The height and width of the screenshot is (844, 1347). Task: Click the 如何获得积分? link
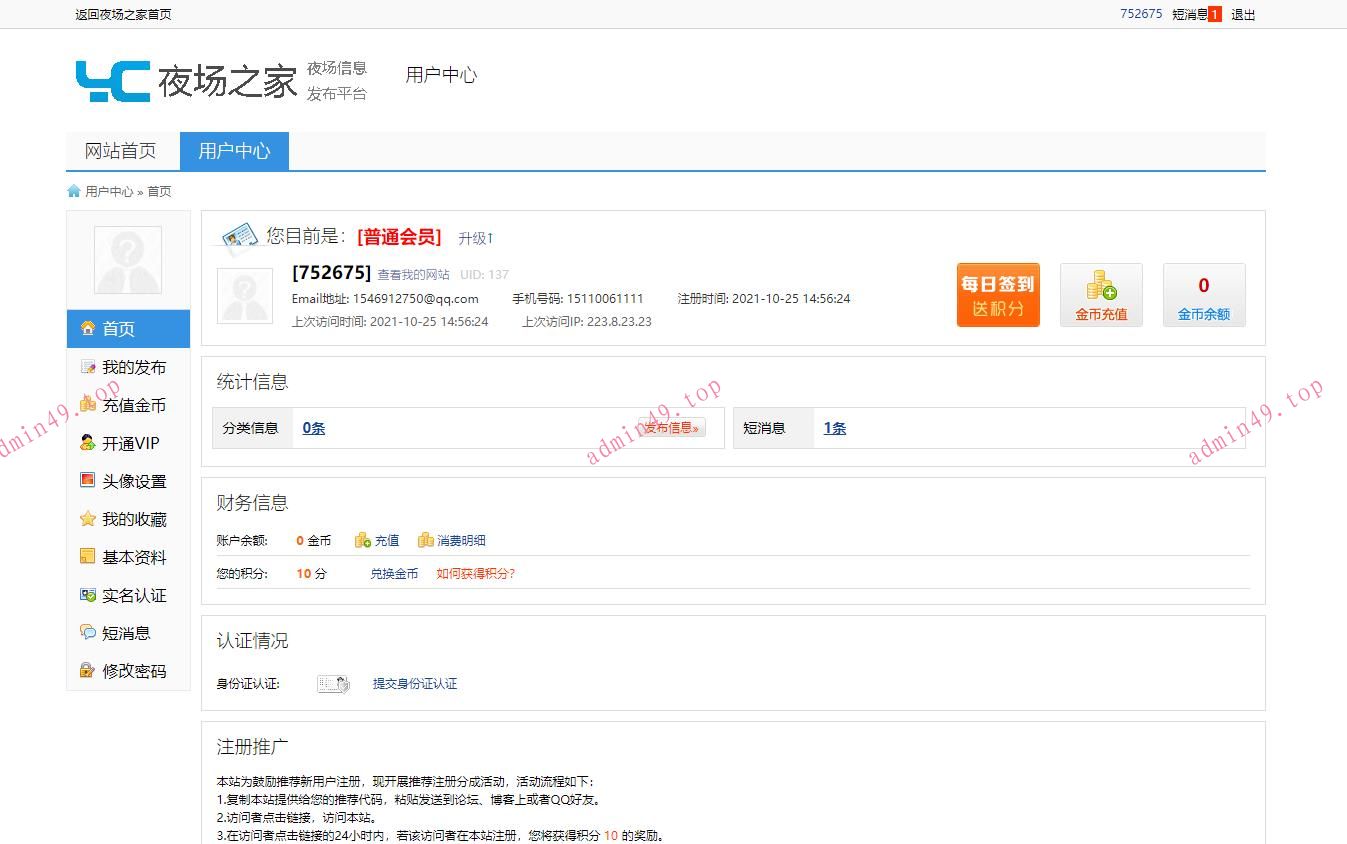click(x=476, y=574)
